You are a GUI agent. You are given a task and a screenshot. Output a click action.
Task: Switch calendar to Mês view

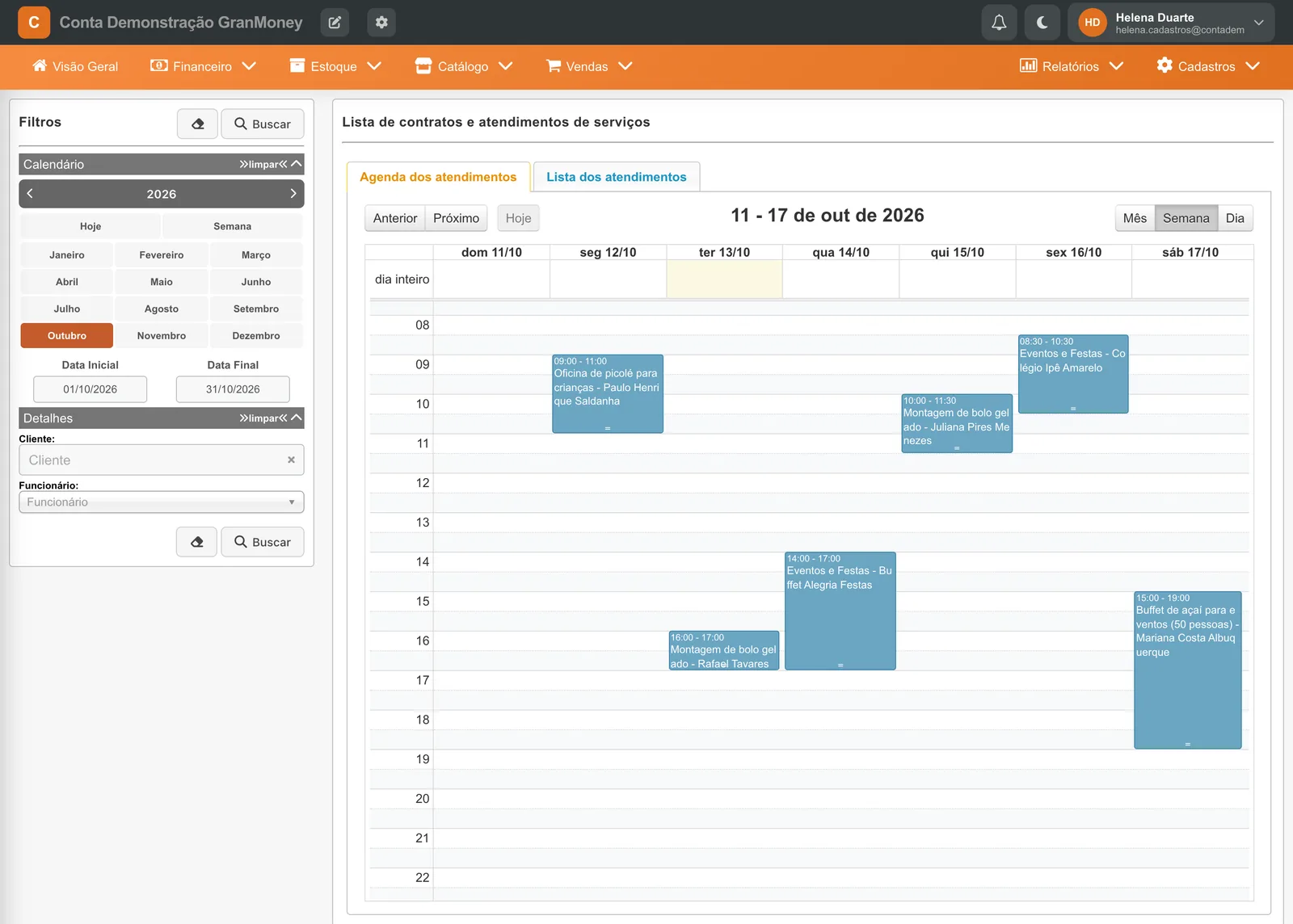[1135, 218]
